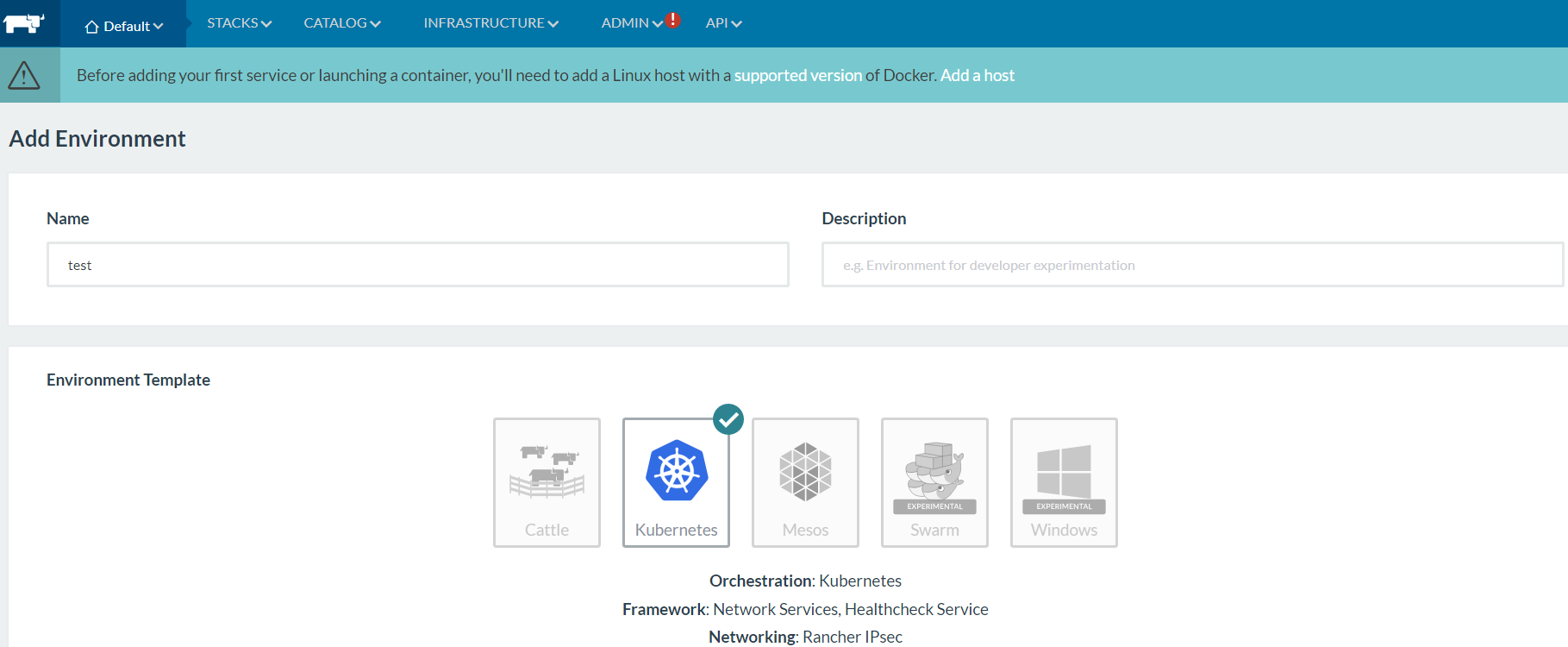Click the Rancher cow logo

(x=23, y=23)
